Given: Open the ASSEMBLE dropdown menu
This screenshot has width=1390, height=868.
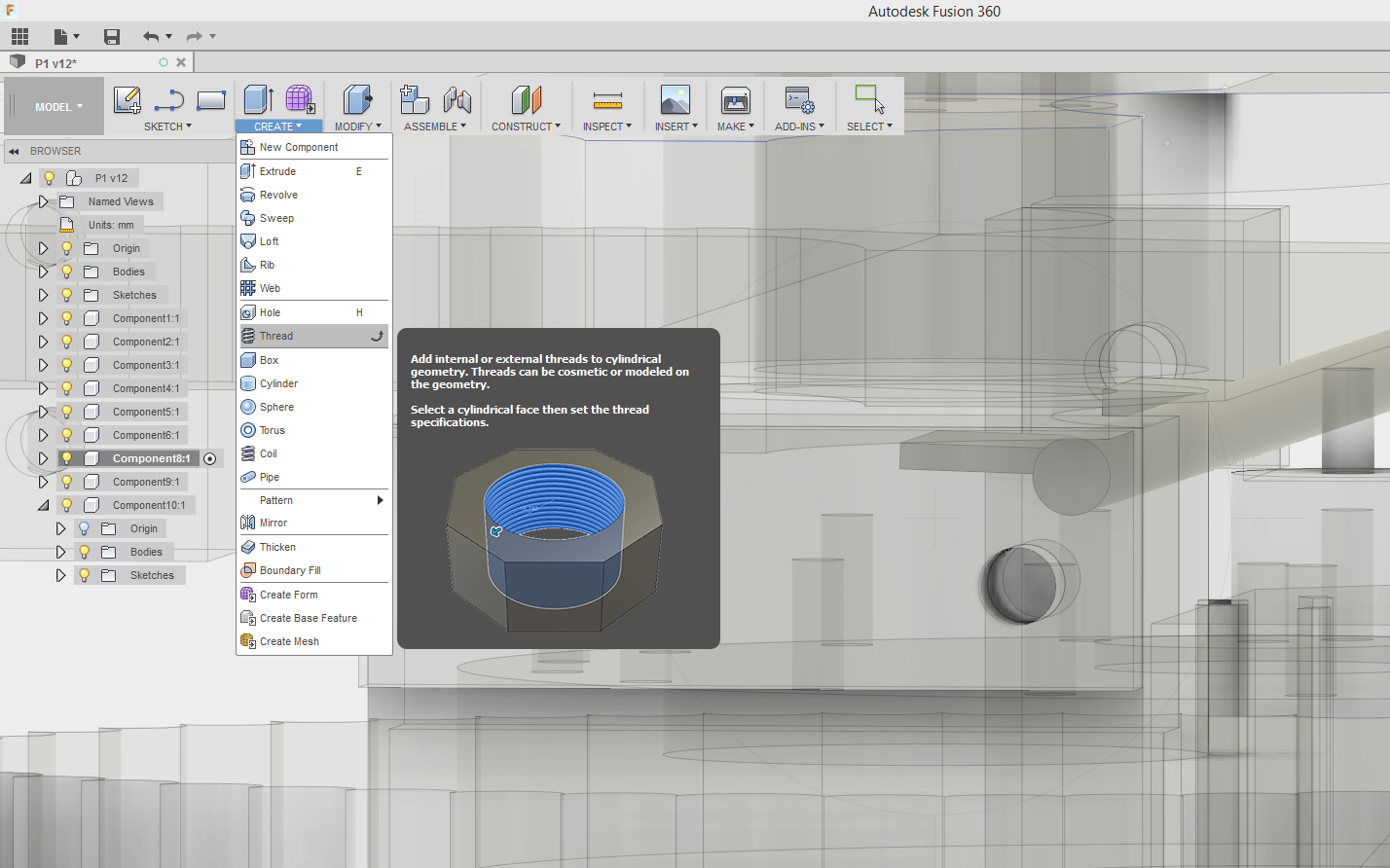Looking at the screenshot, I should click(434, 127).
